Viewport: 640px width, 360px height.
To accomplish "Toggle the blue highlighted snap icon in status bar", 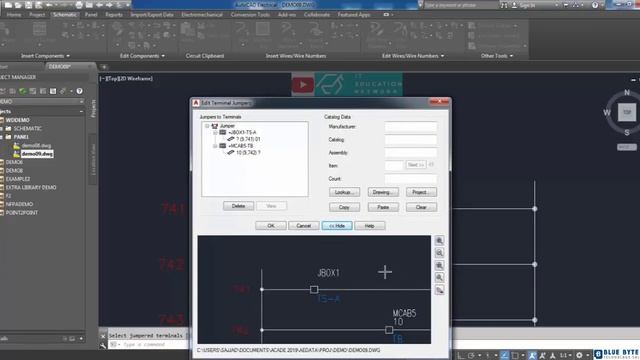I will click(504, 356).
